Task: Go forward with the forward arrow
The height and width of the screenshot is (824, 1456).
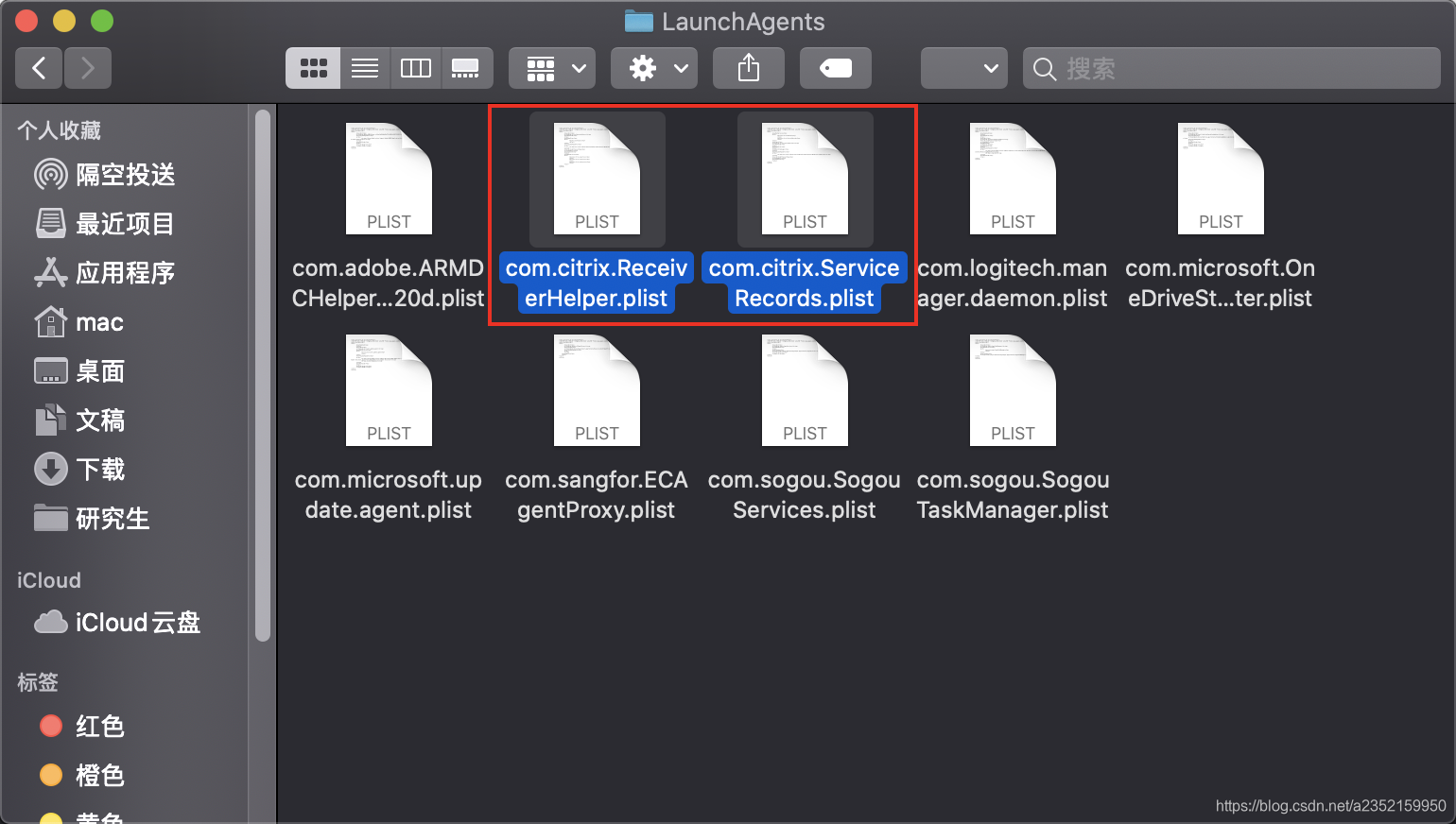Action: (x=88, y=68)
